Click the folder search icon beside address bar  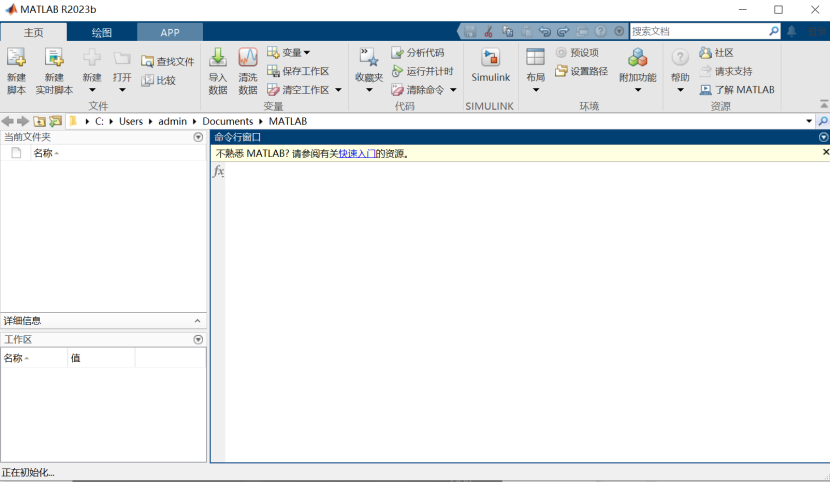point(823,121)
